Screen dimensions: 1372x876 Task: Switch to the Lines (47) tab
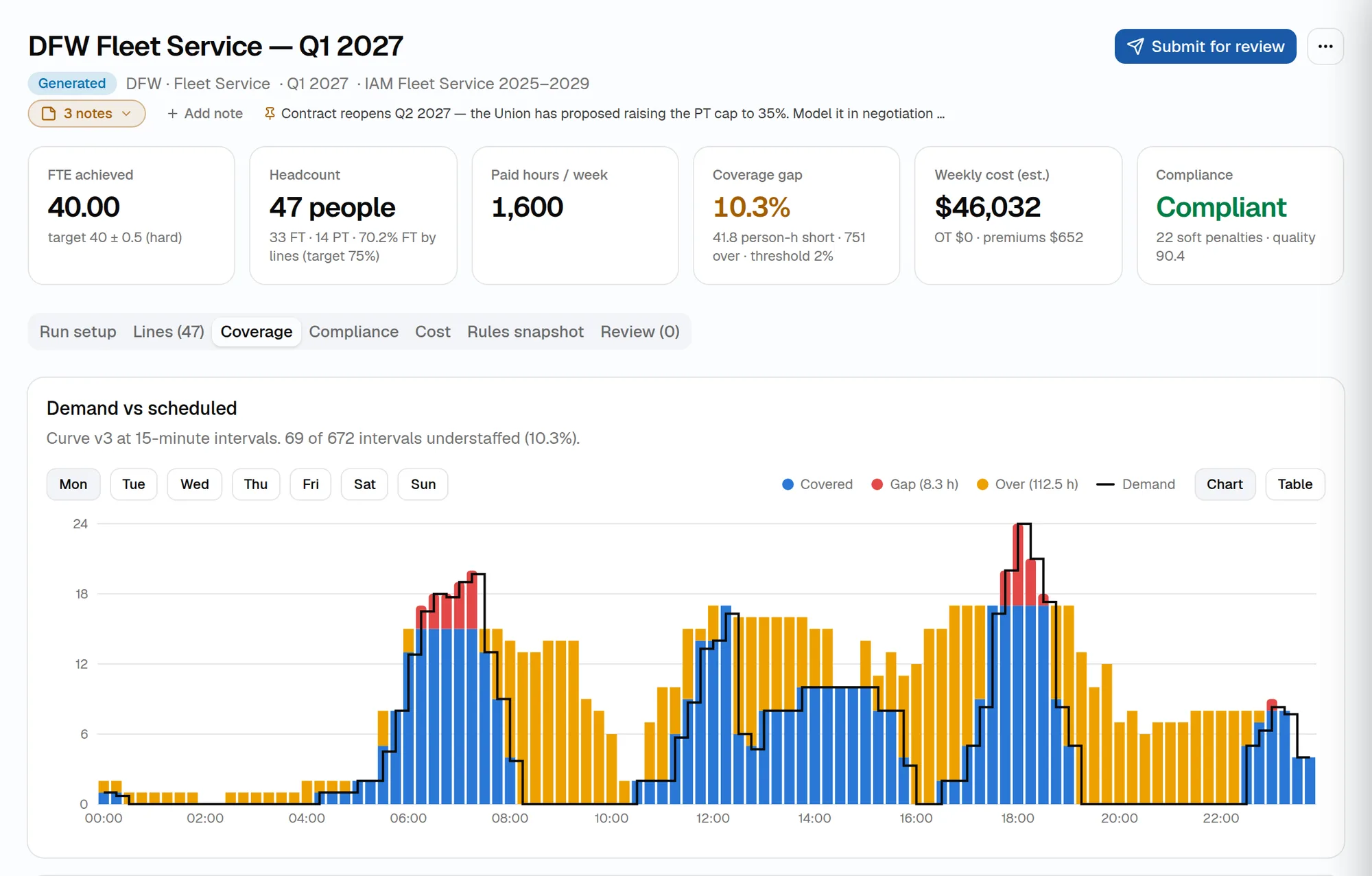(169, 331)
